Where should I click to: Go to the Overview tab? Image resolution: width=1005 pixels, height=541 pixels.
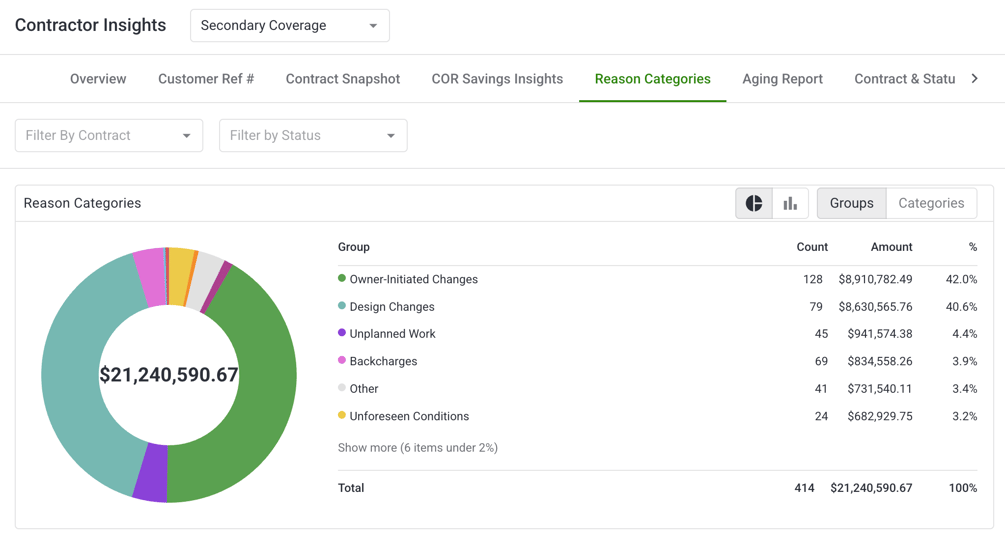point(98,79)
